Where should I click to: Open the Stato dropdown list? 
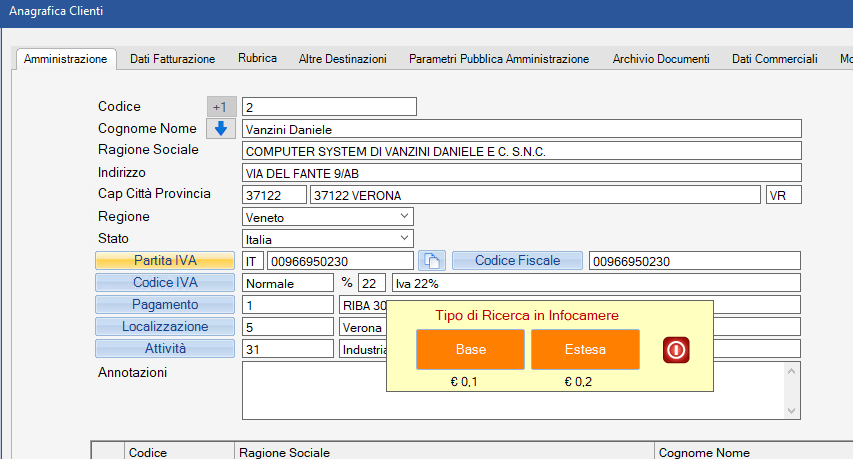tap(404, 239)
